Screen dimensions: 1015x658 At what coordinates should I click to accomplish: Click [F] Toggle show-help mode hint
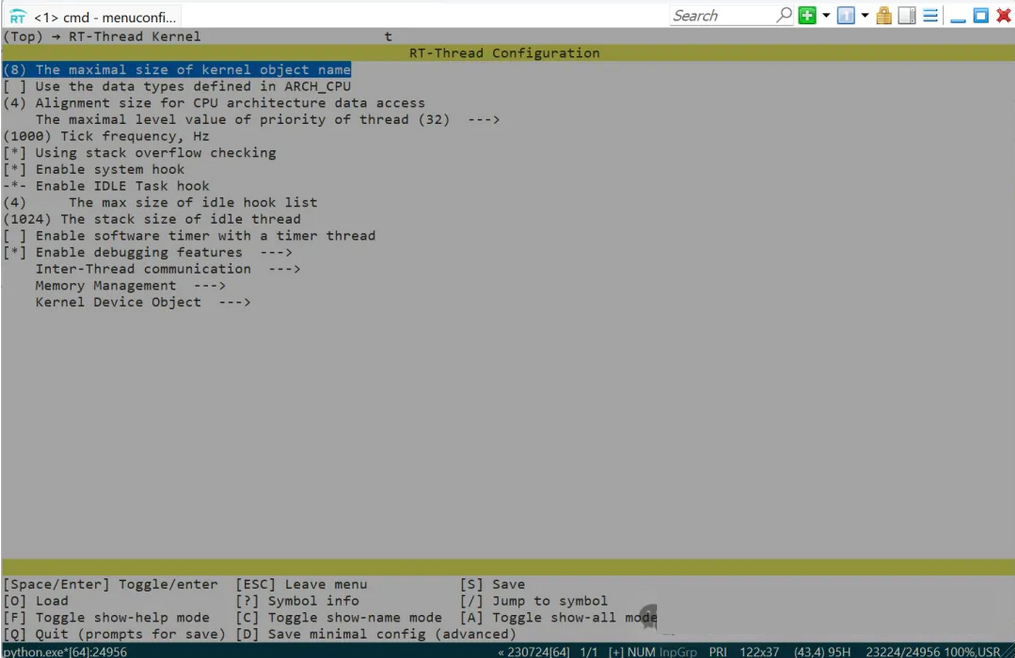click(106, 618)
